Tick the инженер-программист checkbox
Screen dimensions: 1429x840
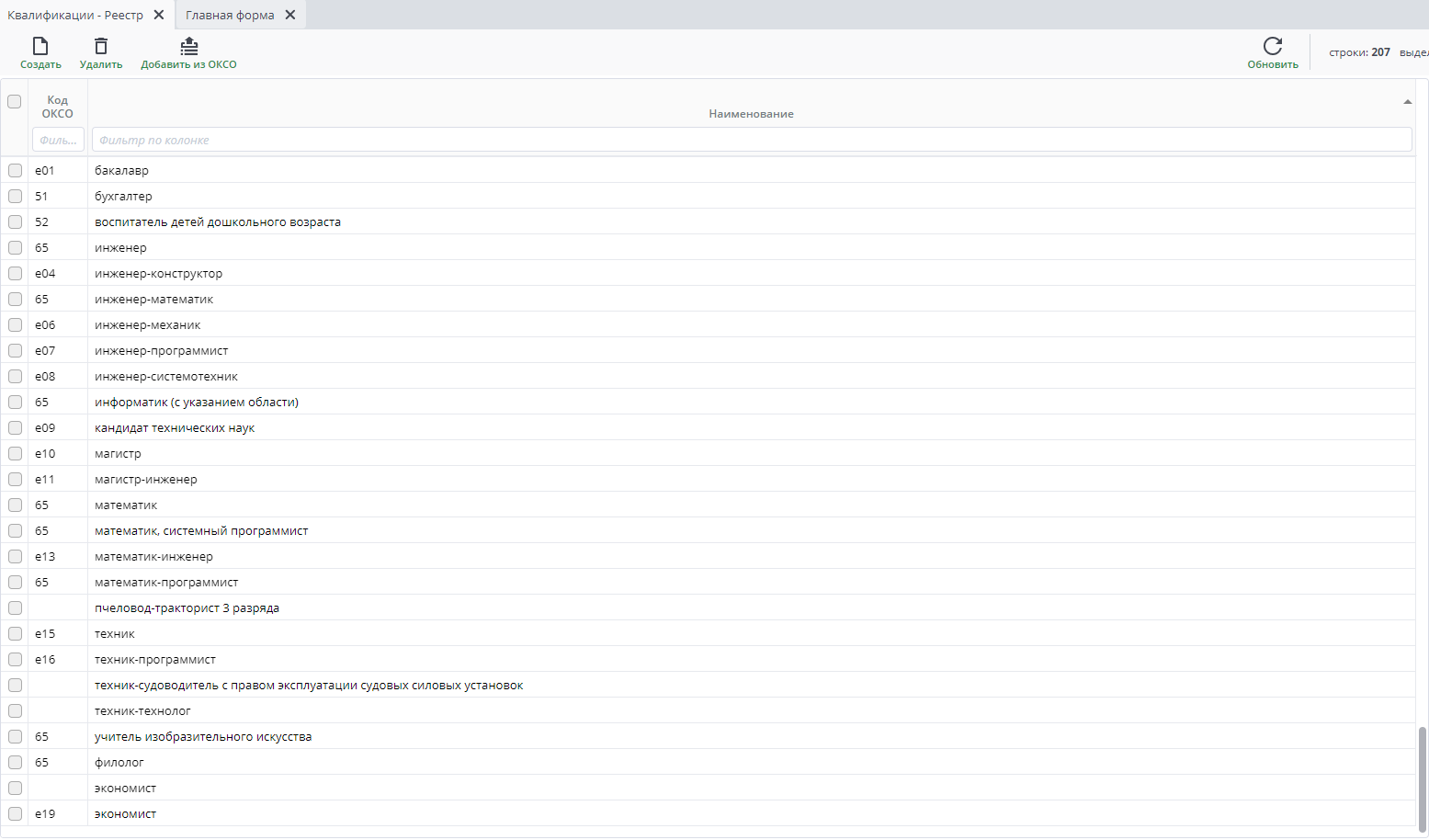15,350
